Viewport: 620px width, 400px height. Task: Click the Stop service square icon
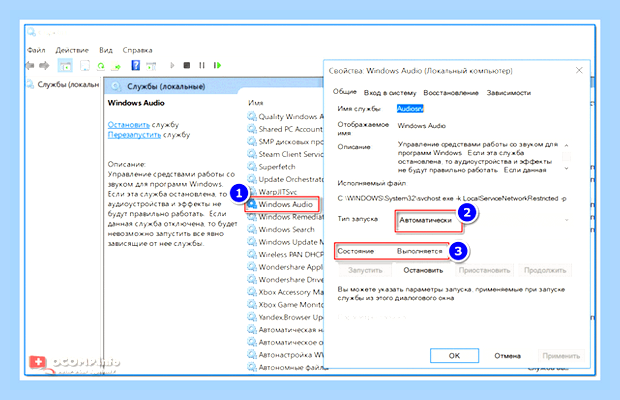[187, 65]
